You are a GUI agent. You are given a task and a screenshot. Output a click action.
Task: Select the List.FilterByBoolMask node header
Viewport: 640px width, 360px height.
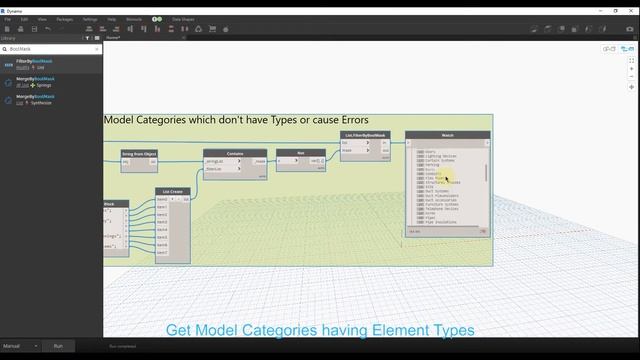click(365, 135)
